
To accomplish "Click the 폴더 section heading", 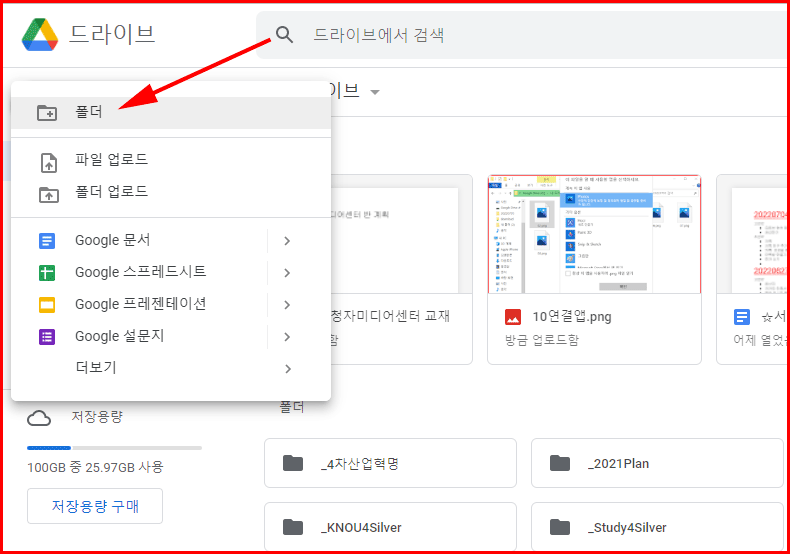I will tap(292, 407).
